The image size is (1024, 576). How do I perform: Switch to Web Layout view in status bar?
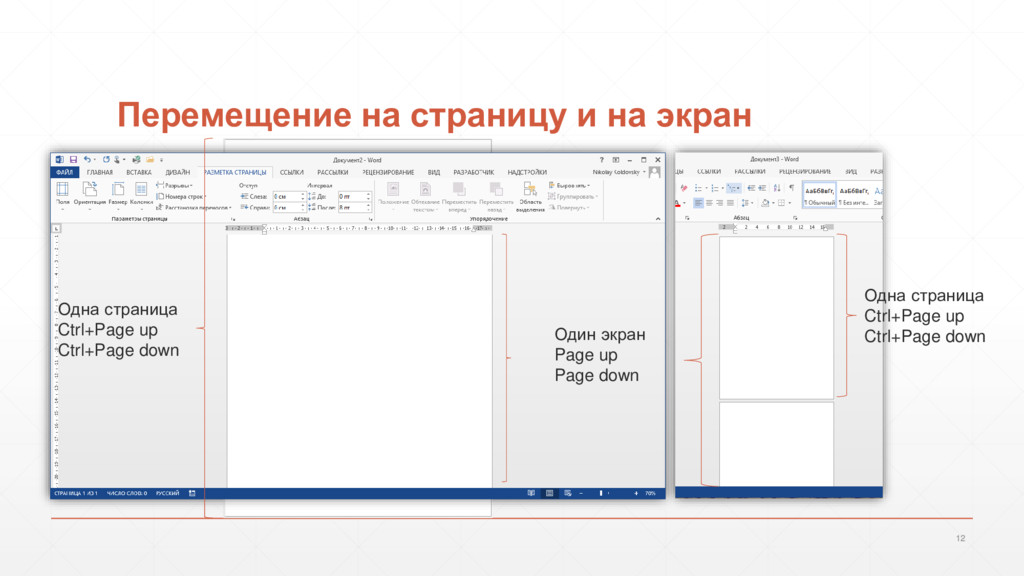[568, 493]
